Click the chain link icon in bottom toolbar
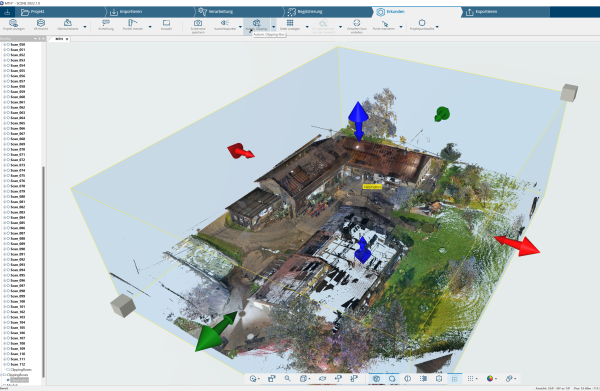 509,378
